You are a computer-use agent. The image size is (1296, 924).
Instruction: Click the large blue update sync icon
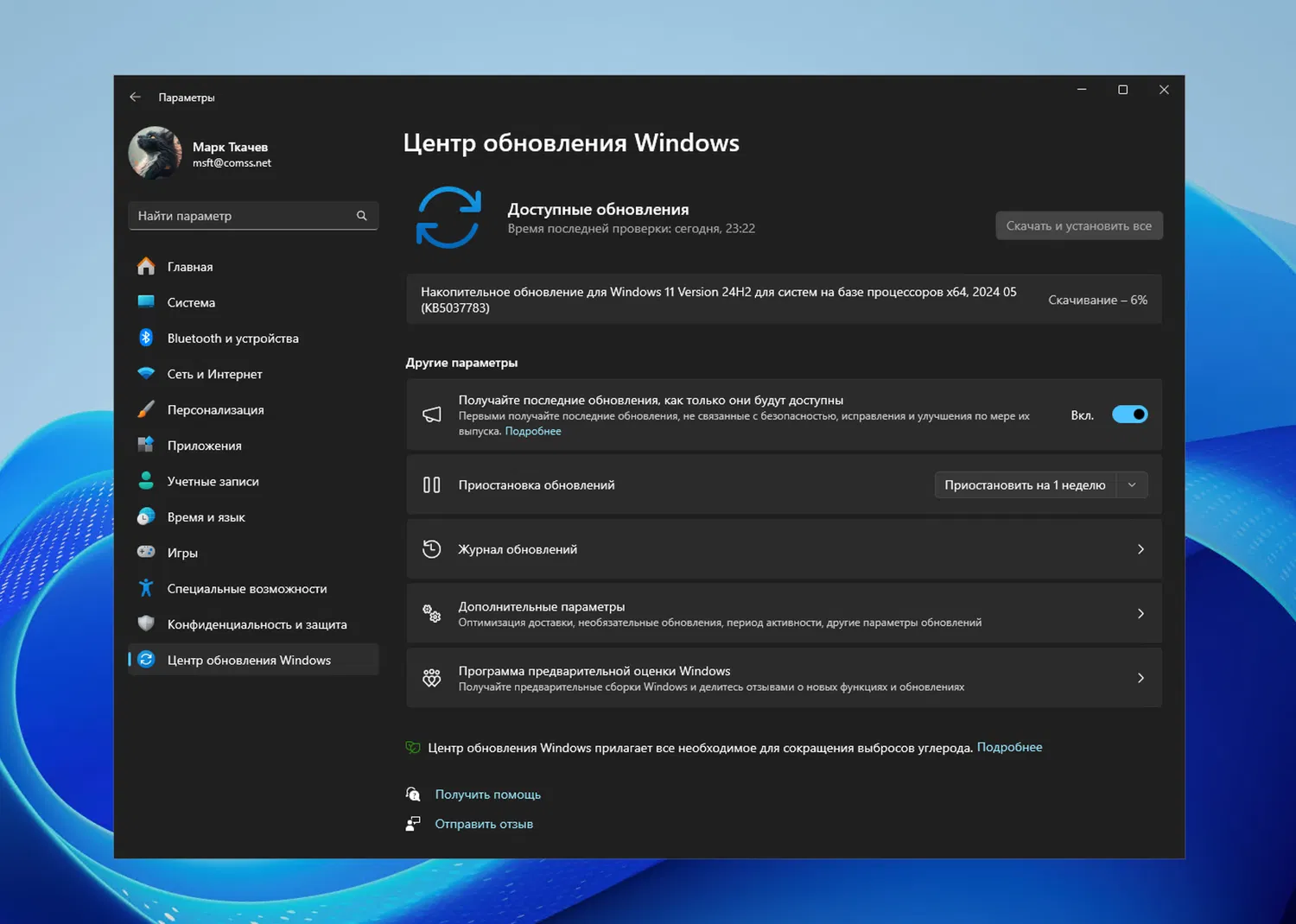click(448, 218)
